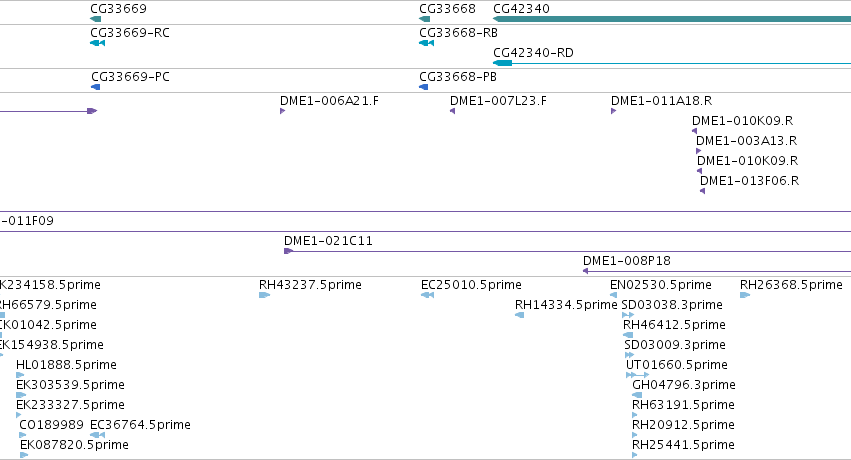Select the DME1-021C11 clone label
Viewport: 851px width, 460px height.
pos(328,241)
